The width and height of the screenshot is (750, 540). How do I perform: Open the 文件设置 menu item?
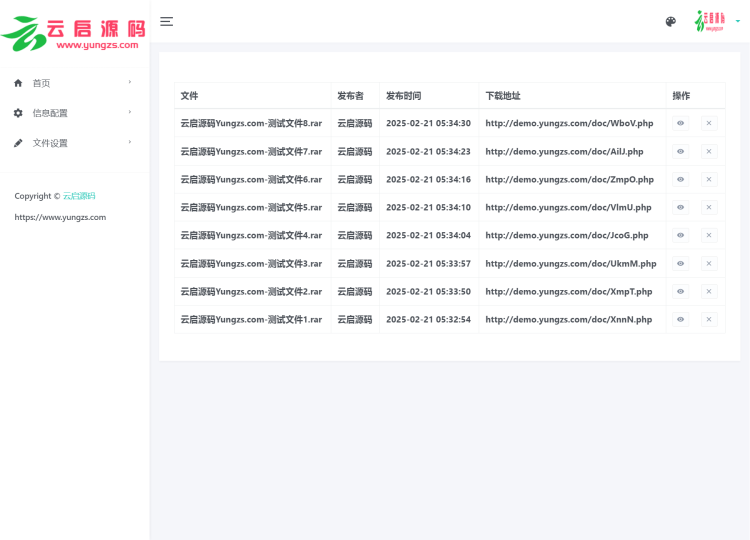point(50,143)
